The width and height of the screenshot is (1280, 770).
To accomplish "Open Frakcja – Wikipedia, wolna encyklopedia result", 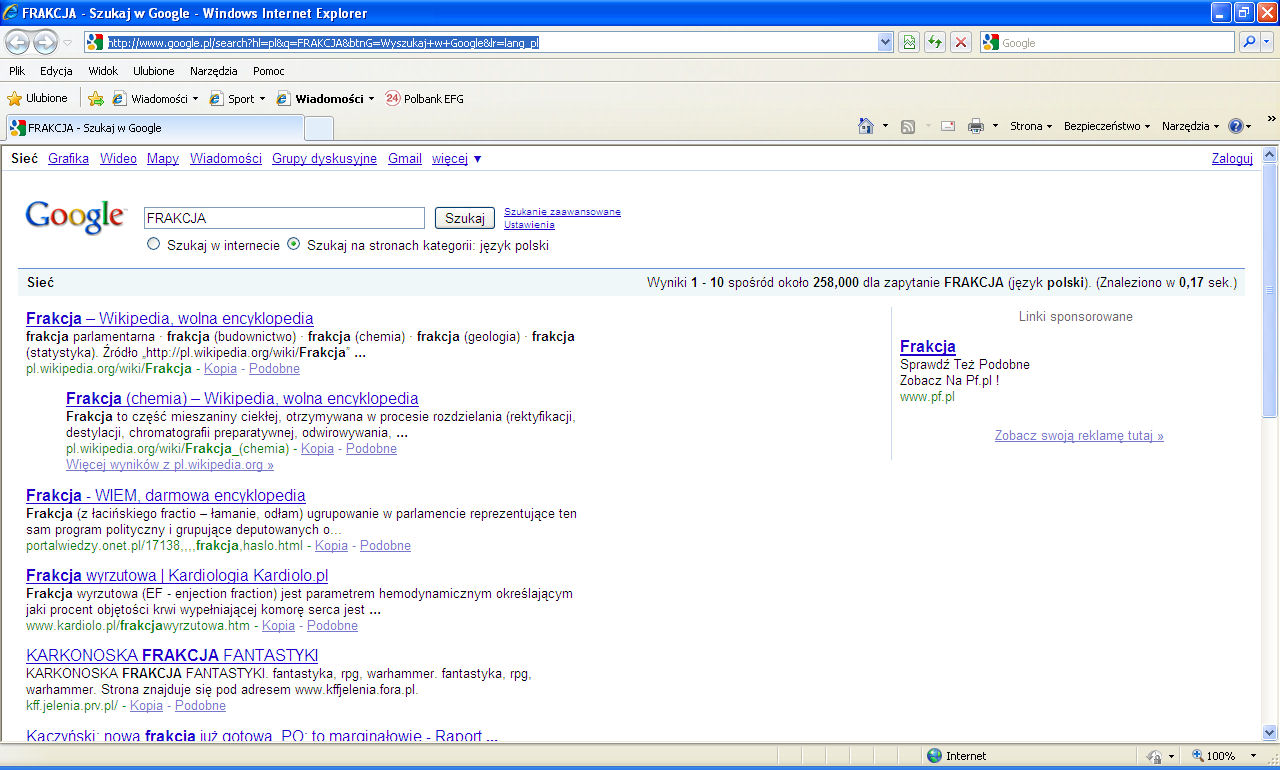I will (170, 318).
